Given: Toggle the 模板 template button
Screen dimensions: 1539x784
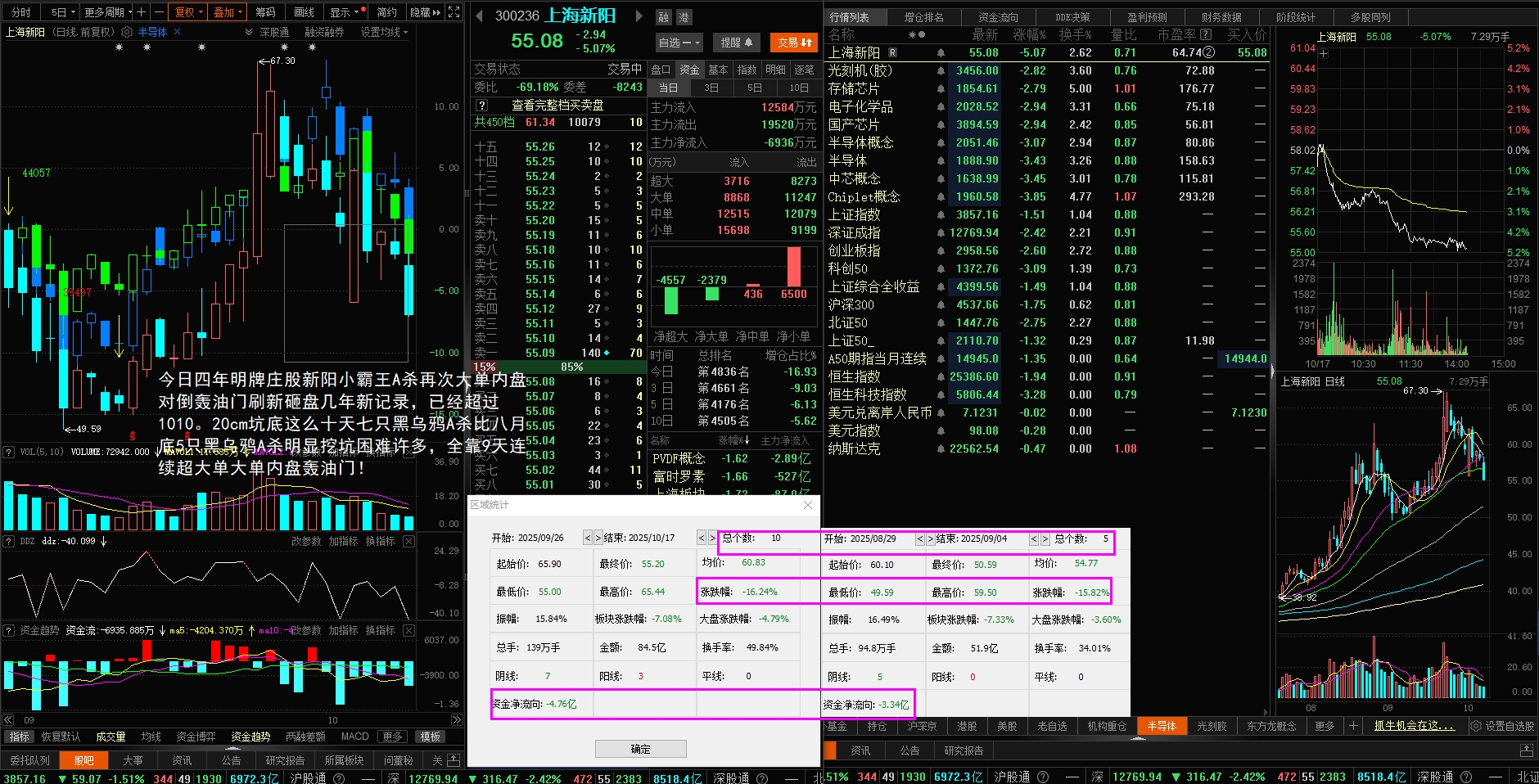Looking at the screenshot, I should click(431, 737).
